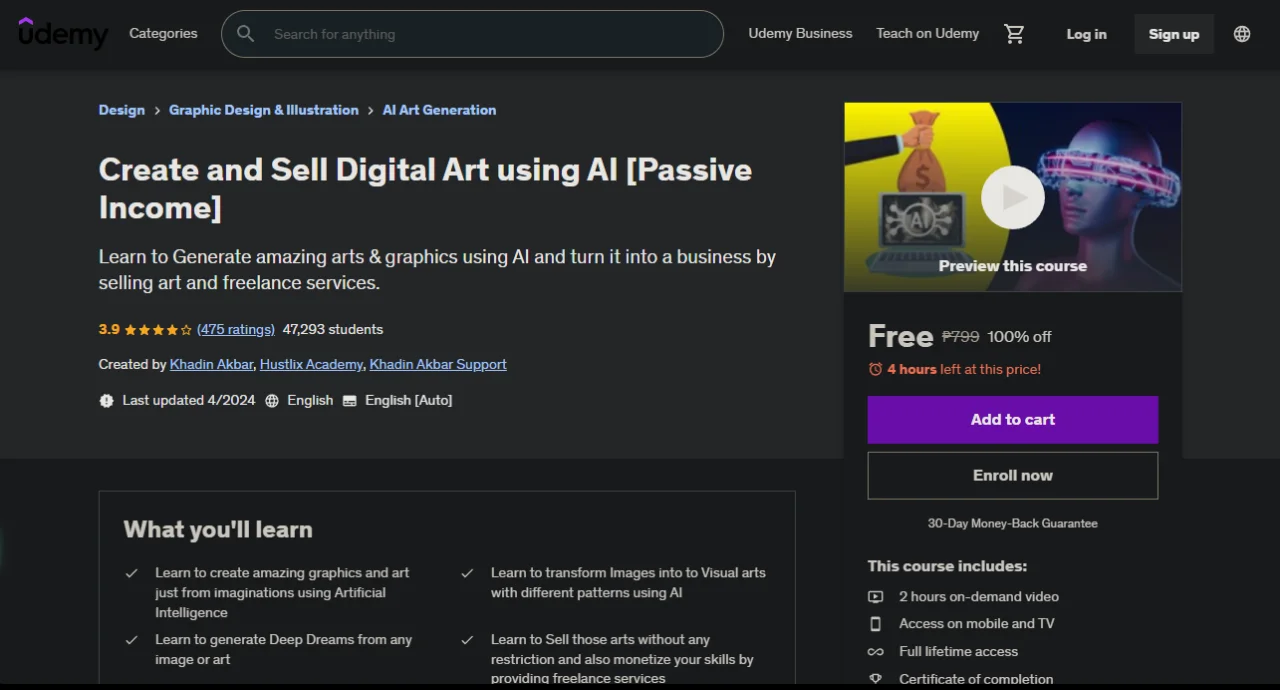Click the on-demand video icon

coord(876,597)
